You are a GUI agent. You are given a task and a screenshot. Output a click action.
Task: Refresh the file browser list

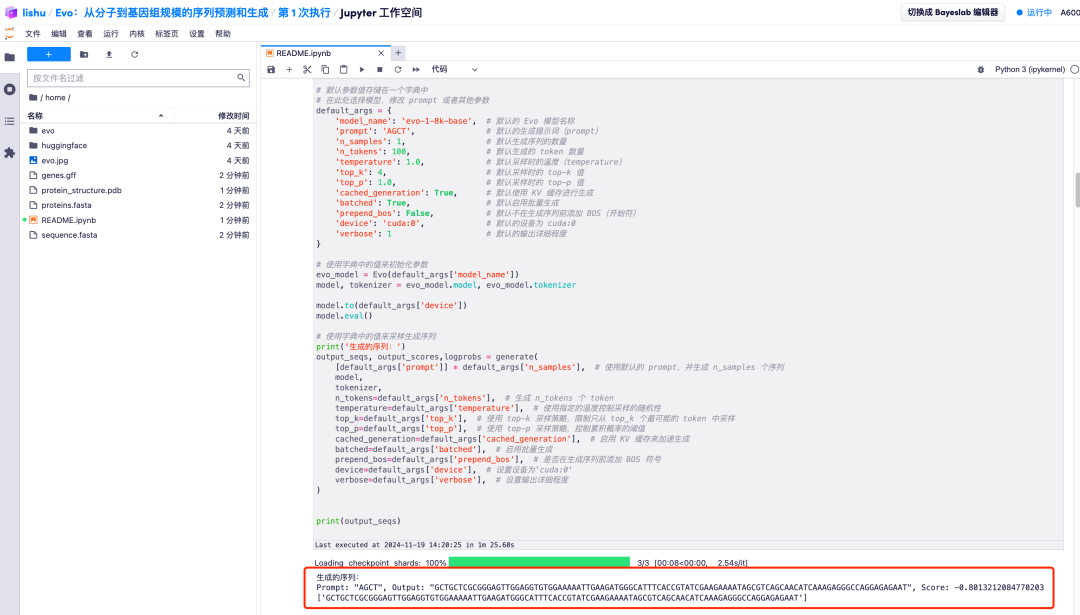pyautogui.click(x=135, y=54)
